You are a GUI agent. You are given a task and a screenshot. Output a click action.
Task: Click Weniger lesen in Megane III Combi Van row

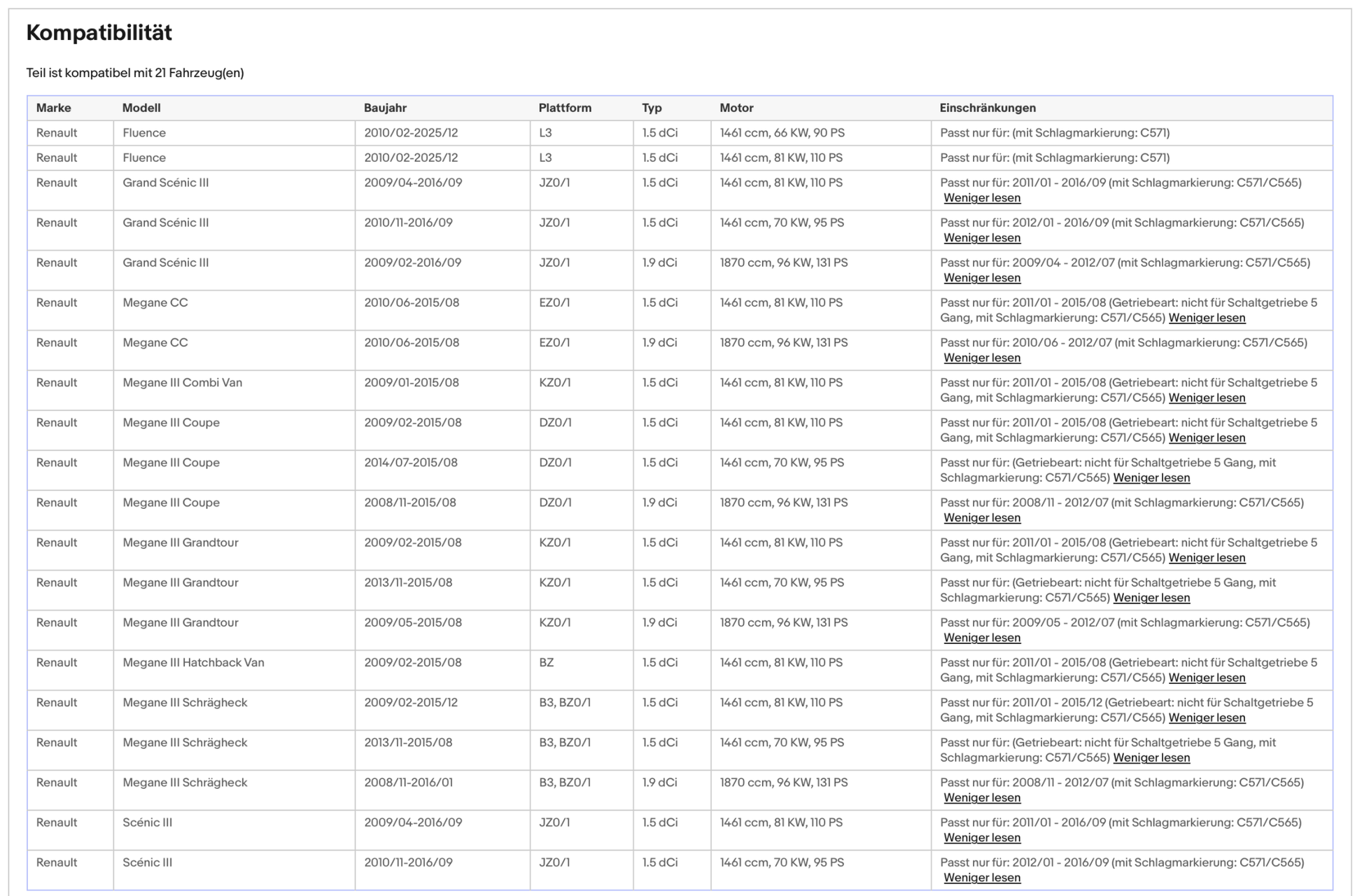(x=1207, y=398)
